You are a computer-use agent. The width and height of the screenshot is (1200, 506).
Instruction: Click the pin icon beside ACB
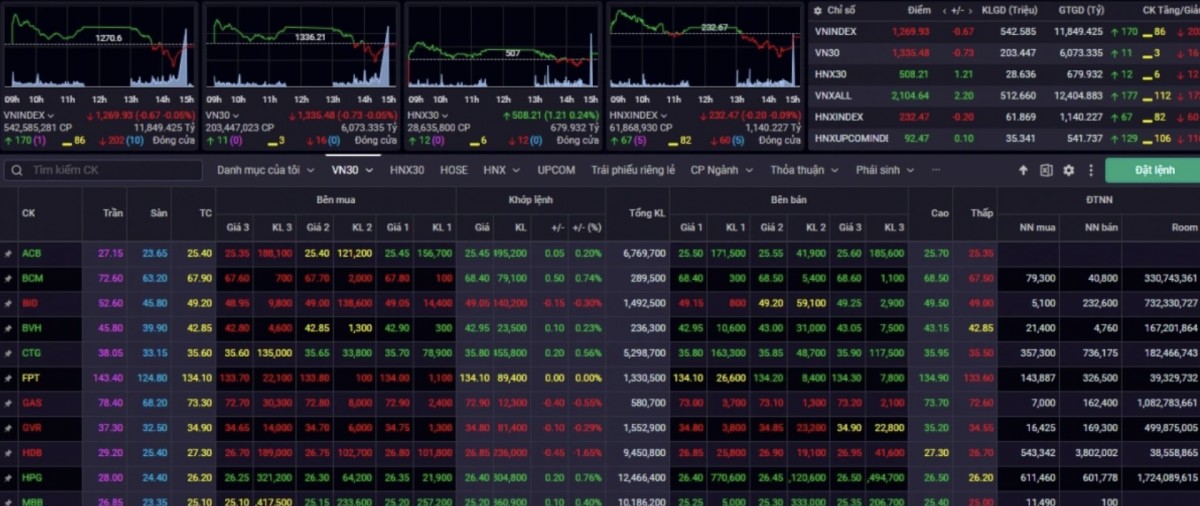(8, 254)
